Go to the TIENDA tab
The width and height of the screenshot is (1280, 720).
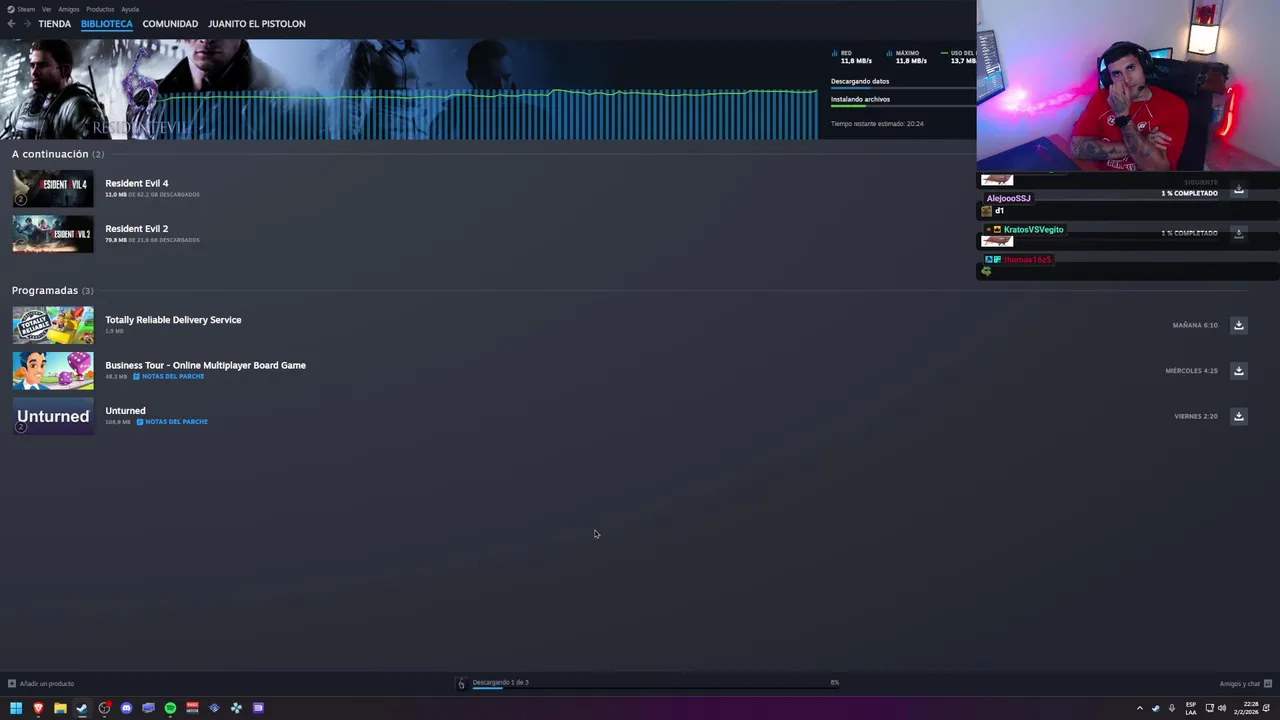(x=54, y=24)
